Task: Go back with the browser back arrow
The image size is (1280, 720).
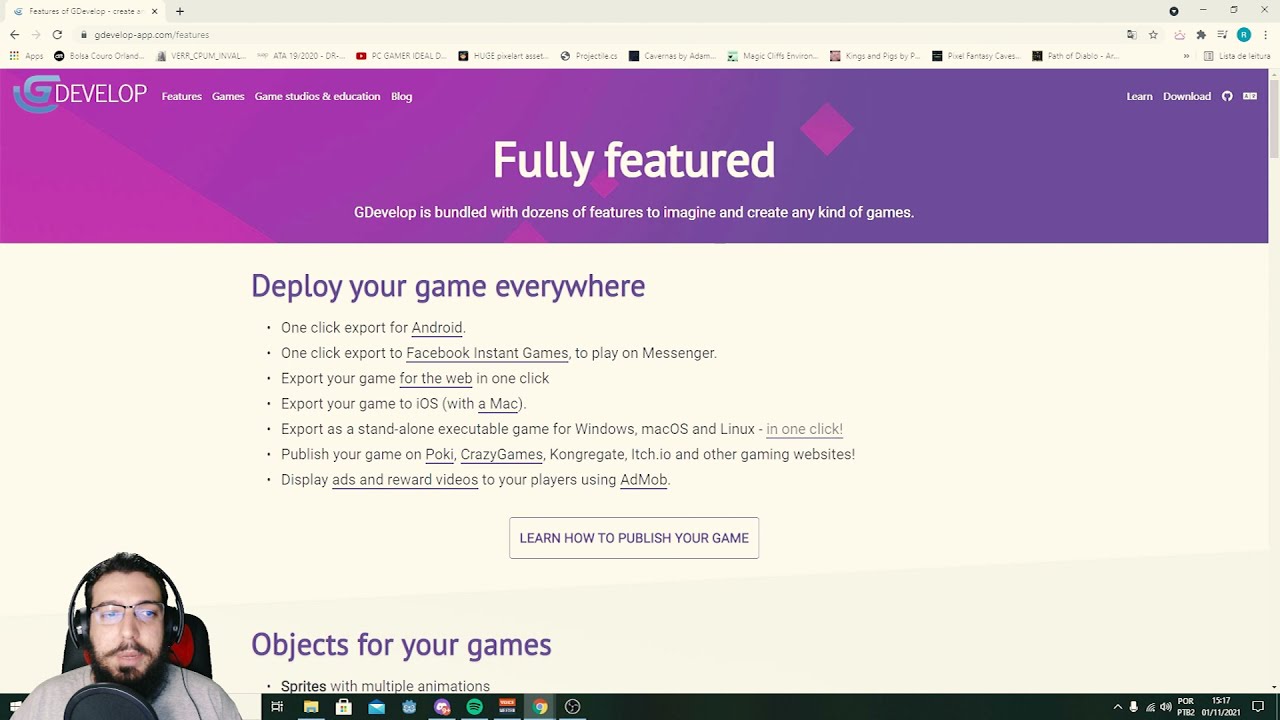Action: [14, 34]
